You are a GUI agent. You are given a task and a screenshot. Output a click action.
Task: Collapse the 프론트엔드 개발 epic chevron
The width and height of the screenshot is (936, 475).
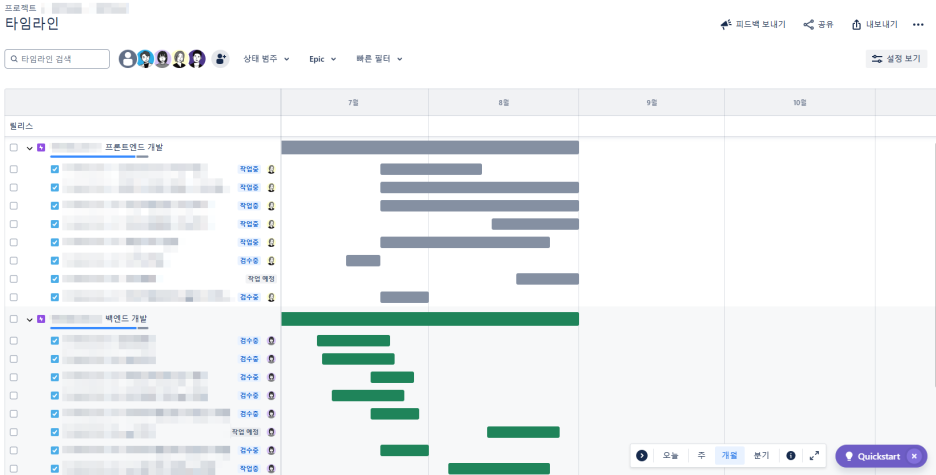point(29,148)
